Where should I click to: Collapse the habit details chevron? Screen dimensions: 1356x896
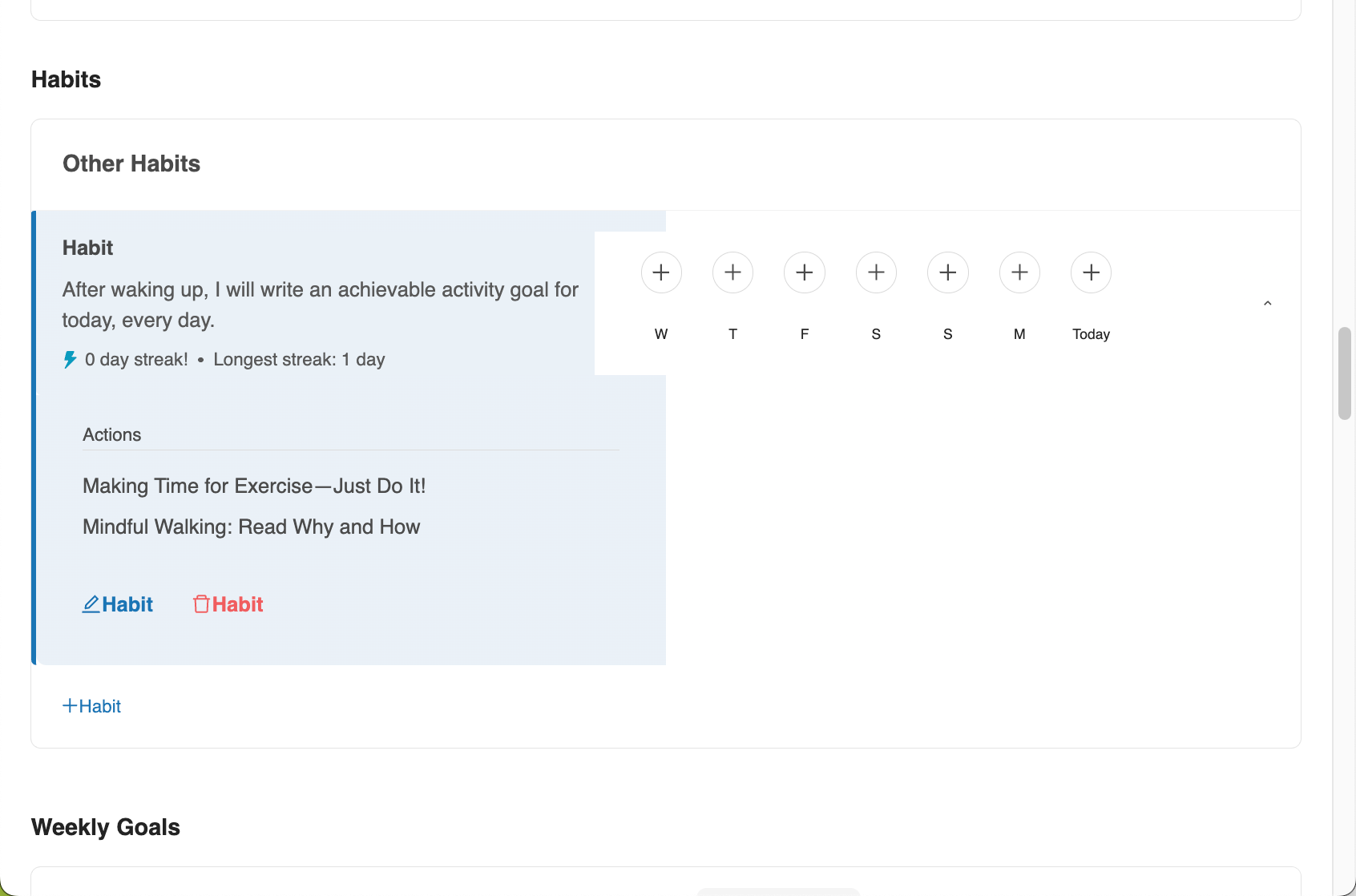[1267, 304]
